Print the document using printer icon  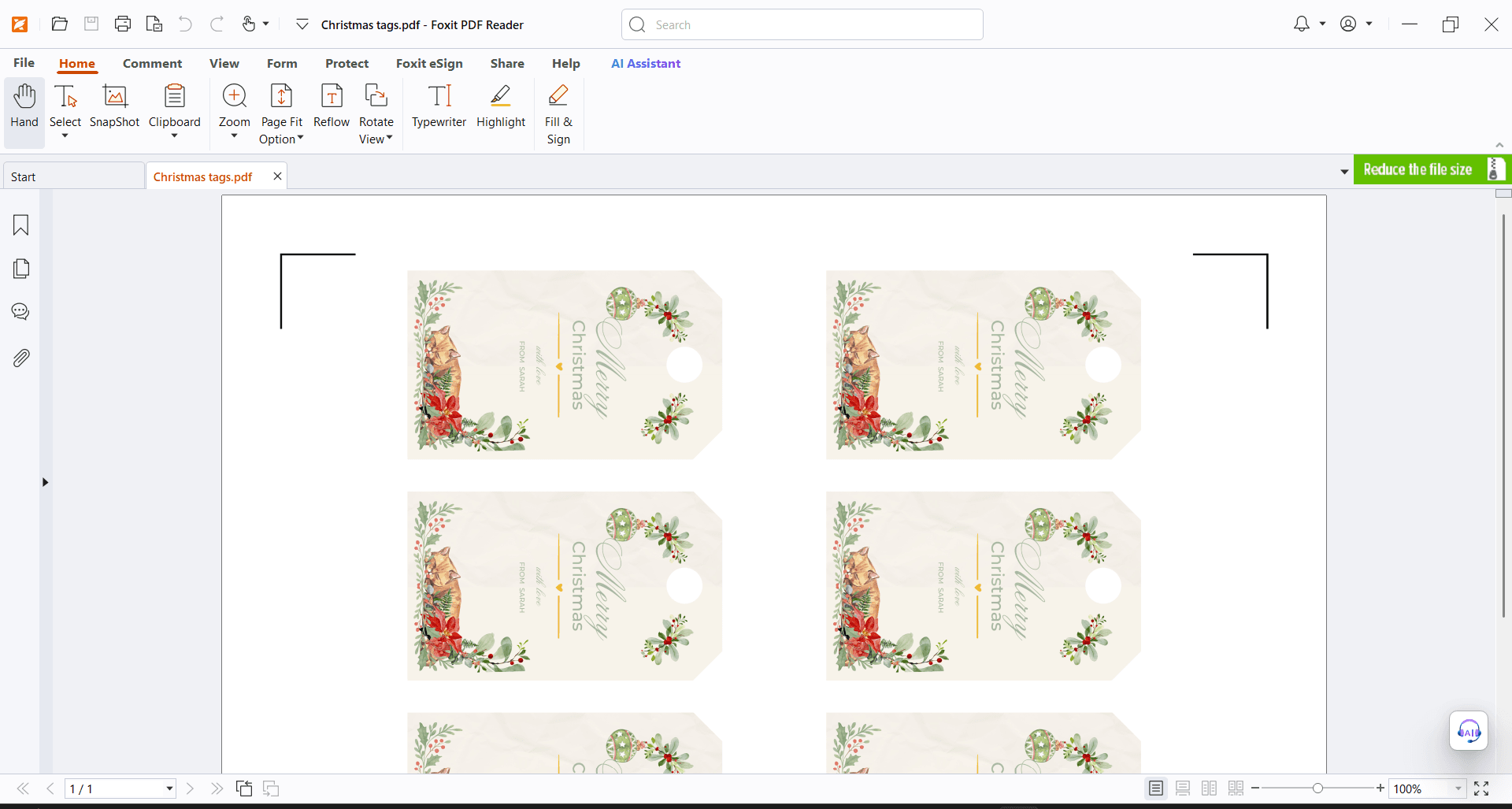pyautogui.click(x=123, y=24)
